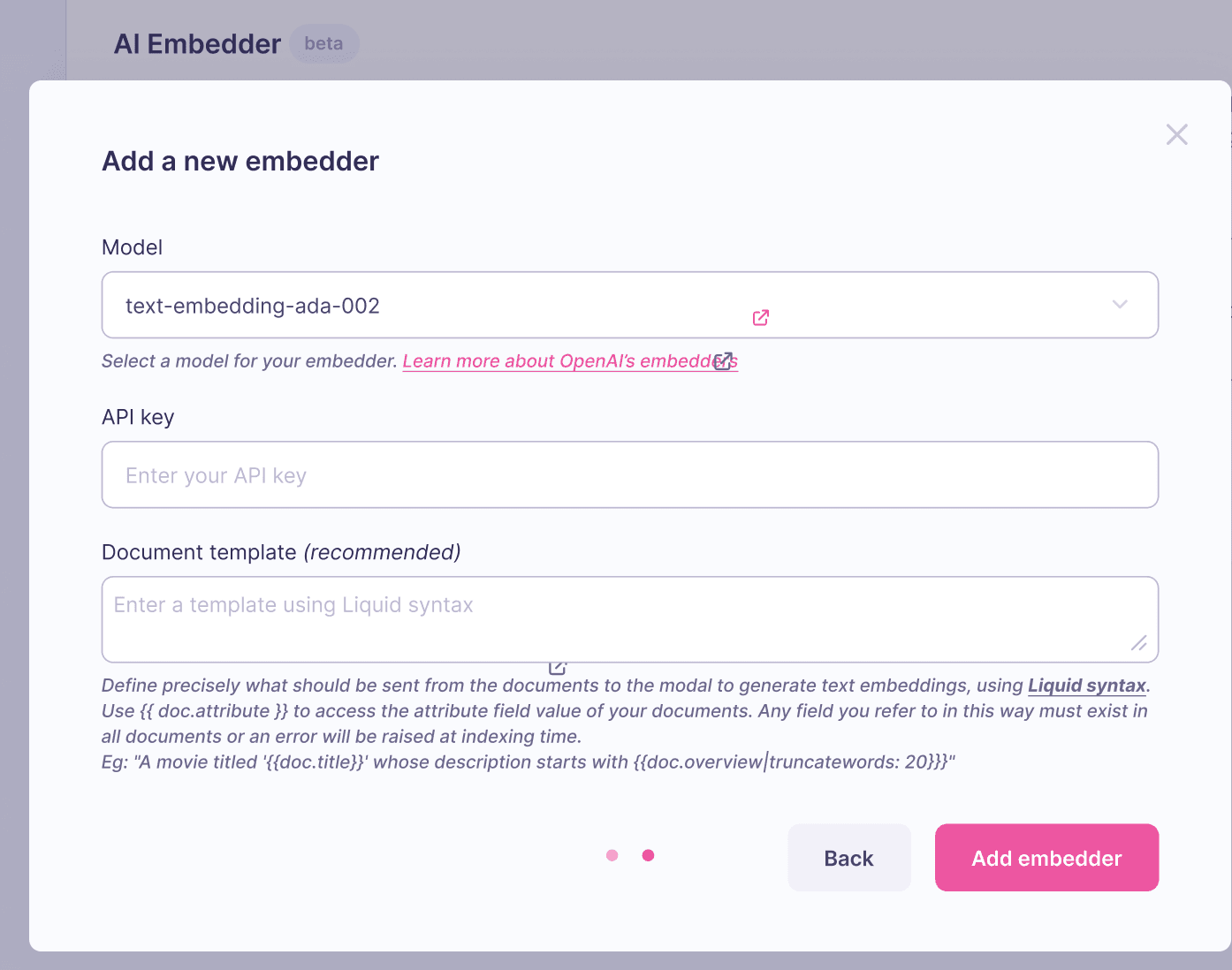Screen dimensions: 1232x970
Task: Open the Model selection dropdown
Action: (629, 305)
